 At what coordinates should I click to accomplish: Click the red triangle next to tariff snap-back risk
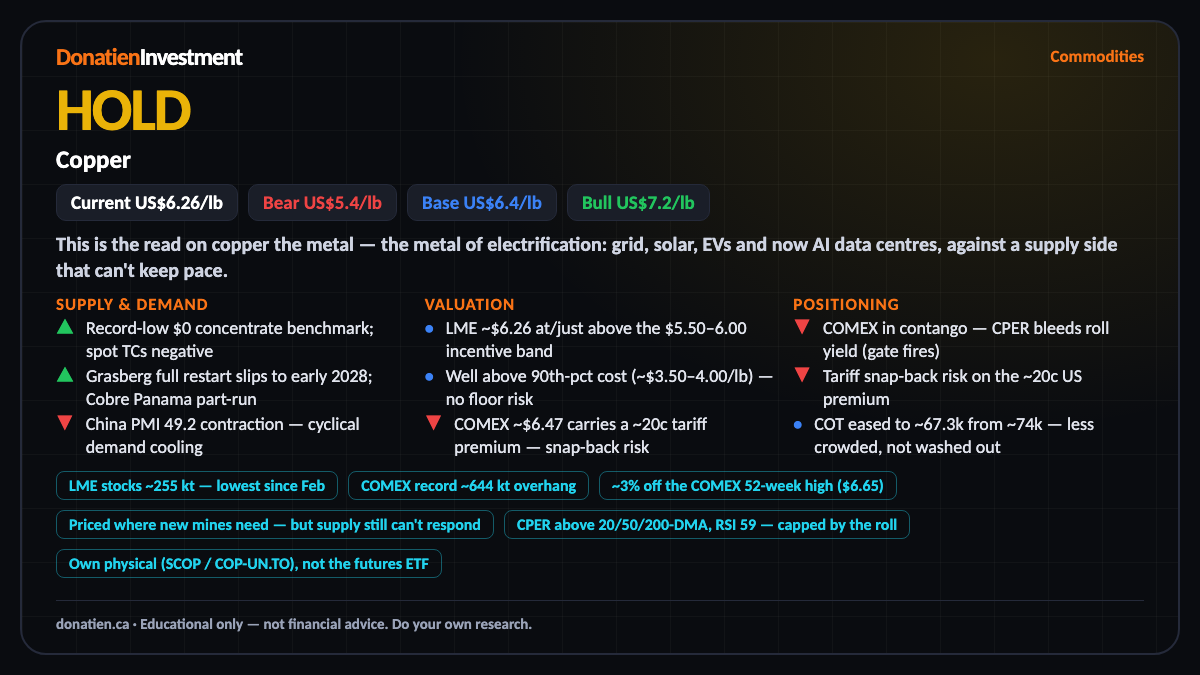[x=801, y=375]
